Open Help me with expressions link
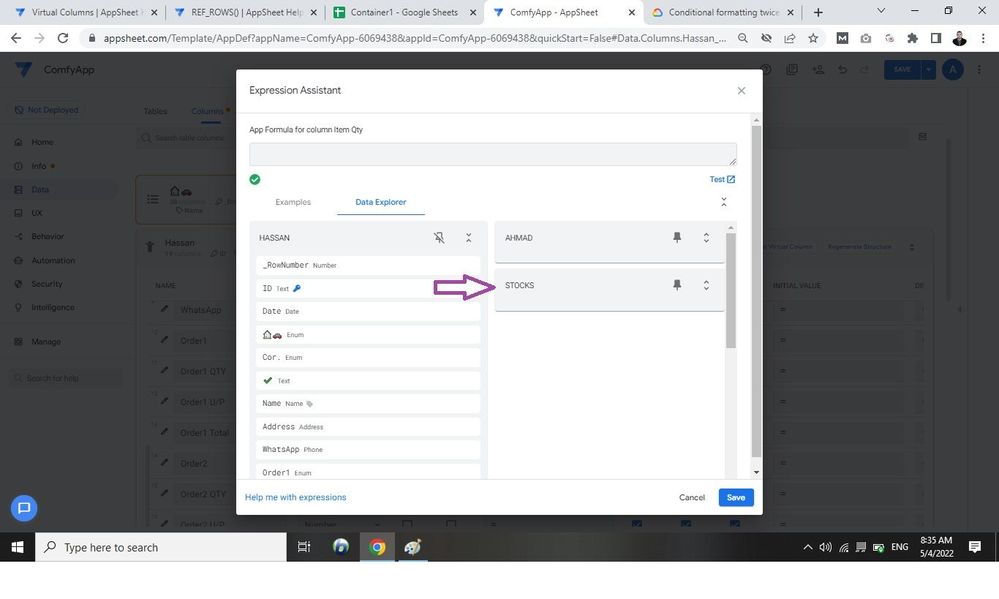999x599 pixels. coord(296,497)
